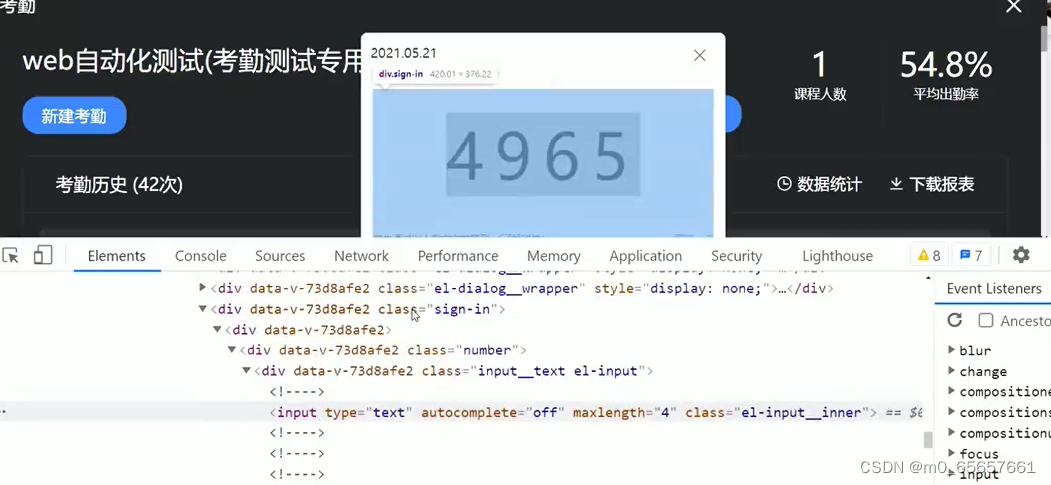Click the 考勤历史 (42次) heading
Screen dimensions: 1051x485
[119, 184]
